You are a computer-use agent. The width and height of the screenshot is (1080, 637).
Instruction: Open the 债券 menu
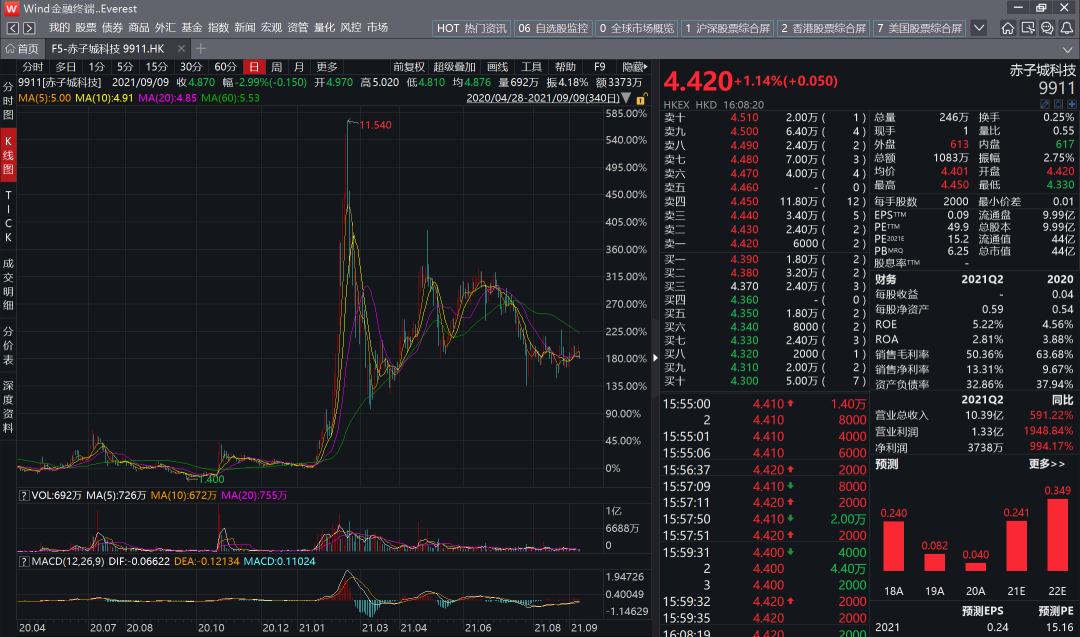[112, 28]
